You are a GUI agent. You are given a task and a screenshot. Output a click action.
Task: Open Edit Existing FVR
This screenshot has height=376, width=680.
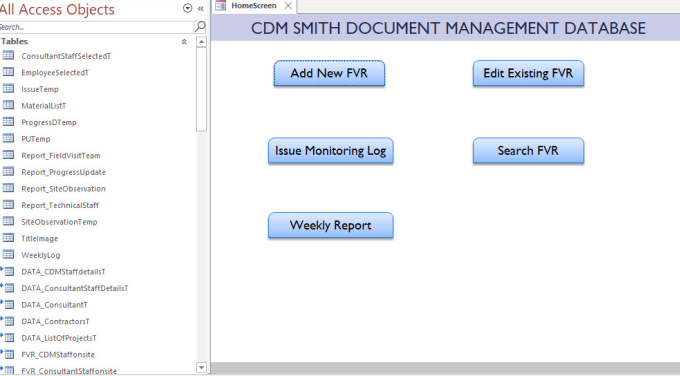pyautogui.click(x=528, y=73)
